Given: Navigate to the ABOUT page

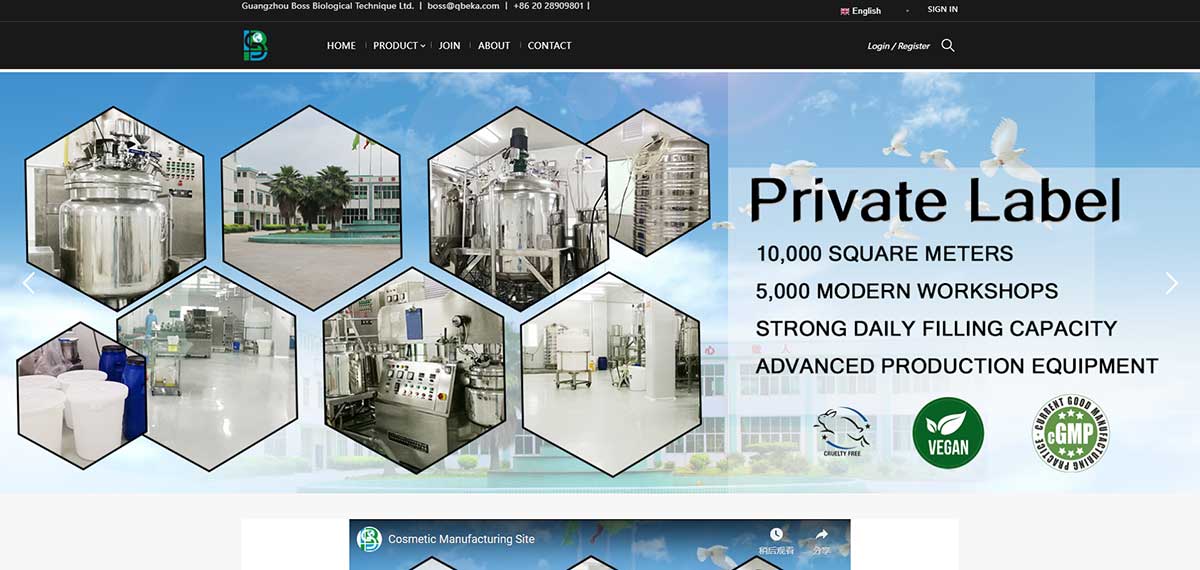Looking at the screenshot, I should [494, 46].
